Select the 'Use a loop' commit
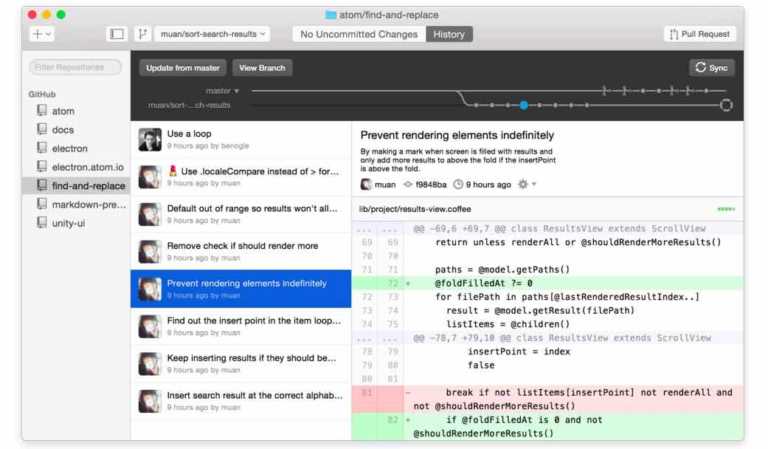768x449 pixels. 241,140
